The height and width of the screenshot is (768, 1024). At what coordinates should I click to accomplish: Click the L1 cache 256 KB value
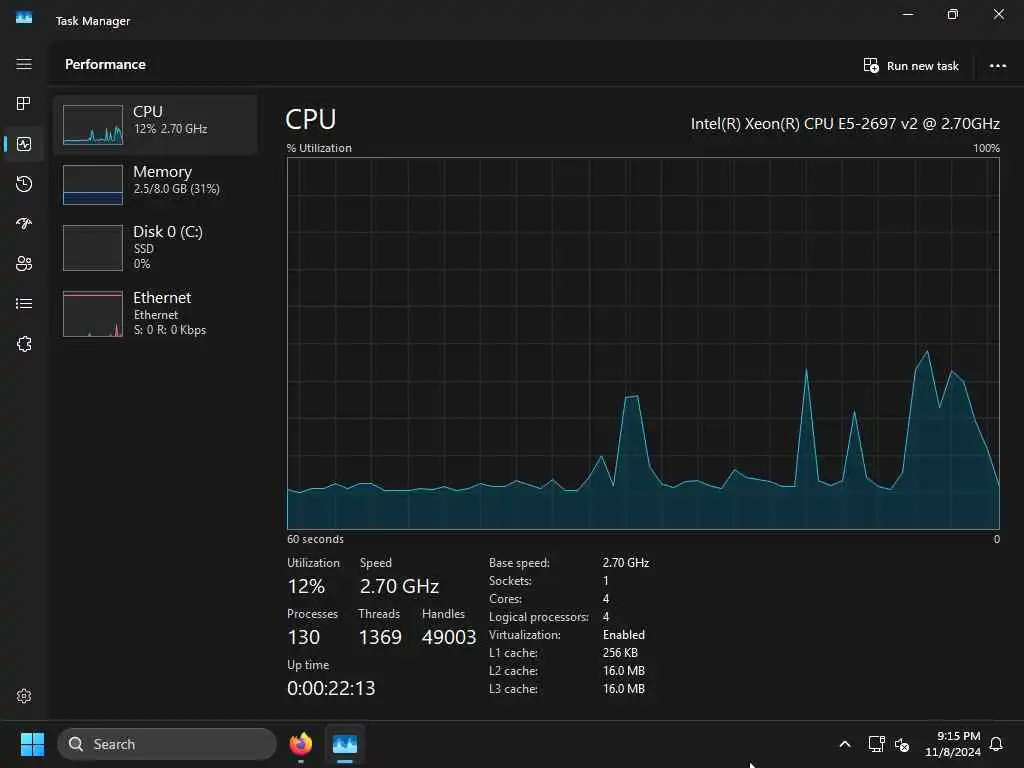point(620,652)
